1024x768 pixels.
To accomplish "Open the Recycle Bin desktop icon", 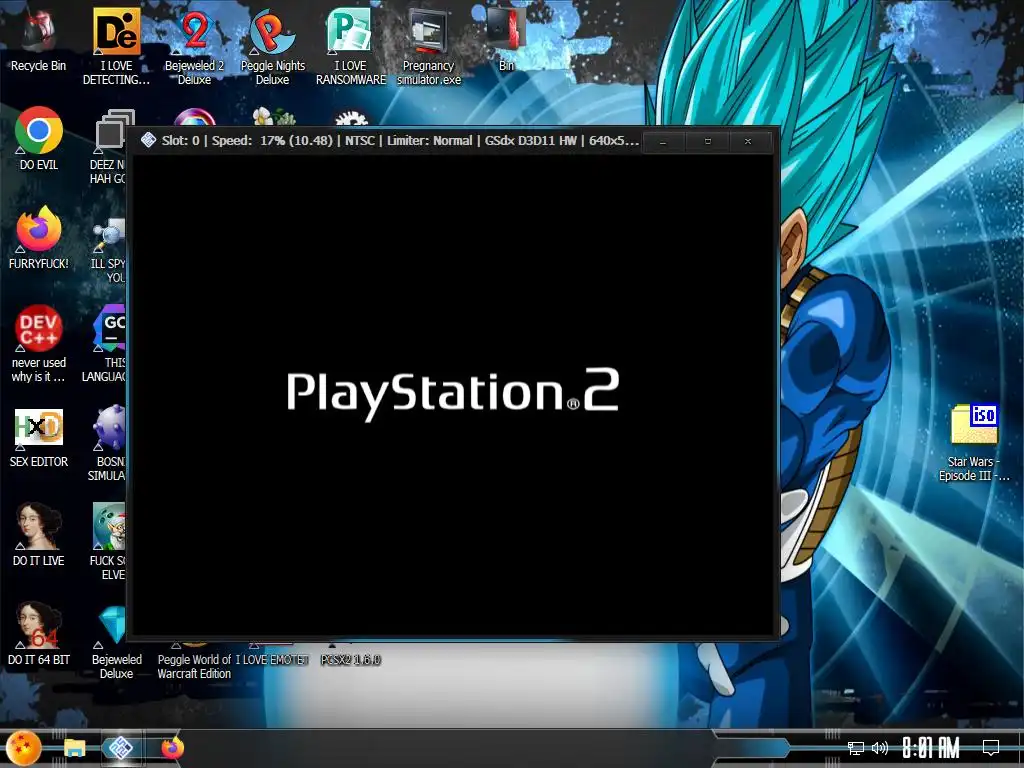I will point(39,39).
